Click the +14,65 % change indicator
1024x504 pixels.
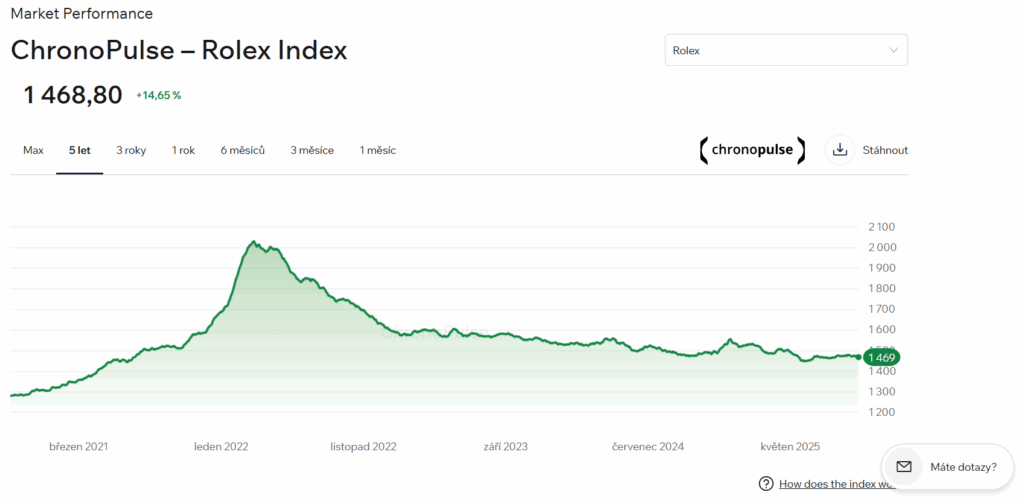pos(159,96)
